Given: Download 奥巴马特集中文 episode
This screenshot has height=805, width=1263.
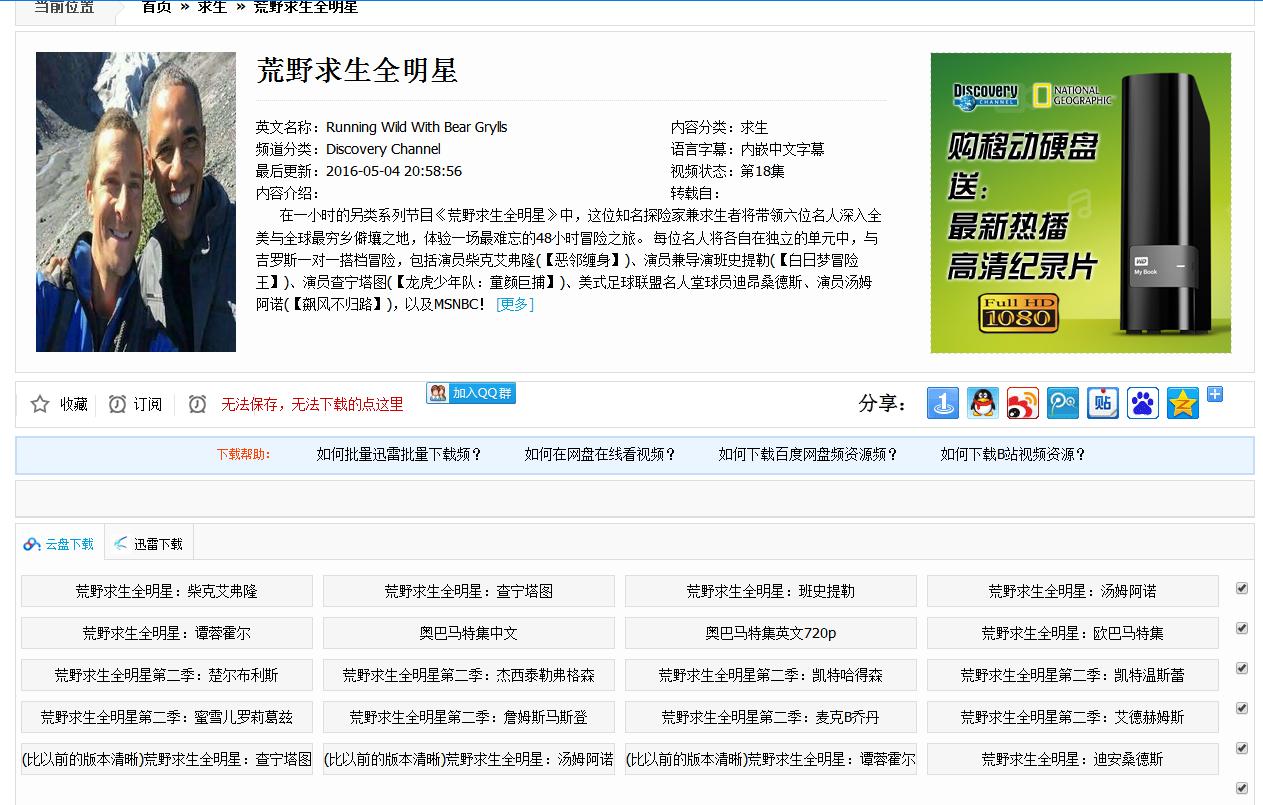Looking at the screenshot, I should click(x=467, y=633).
